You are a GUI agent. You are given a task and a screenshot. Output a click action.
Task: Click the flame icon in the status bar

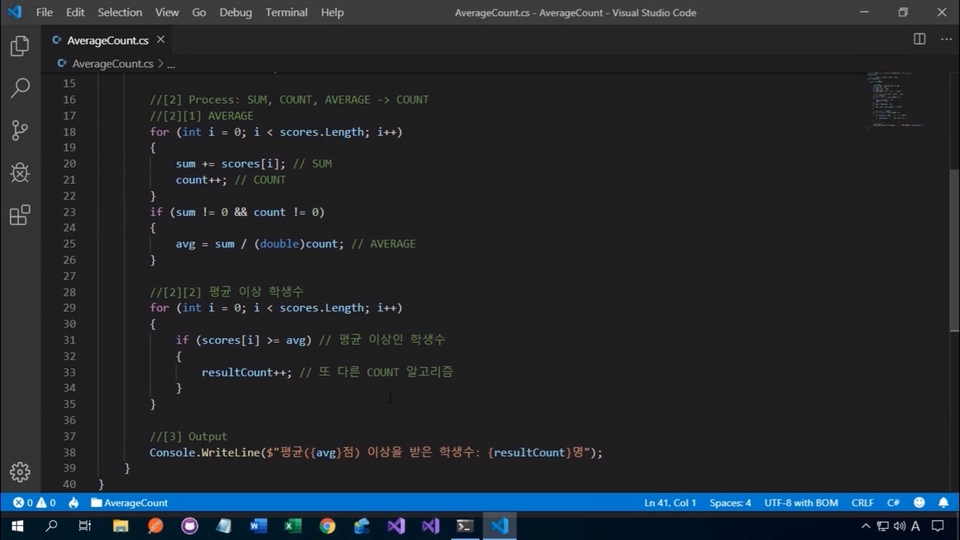tap(73, 503)
